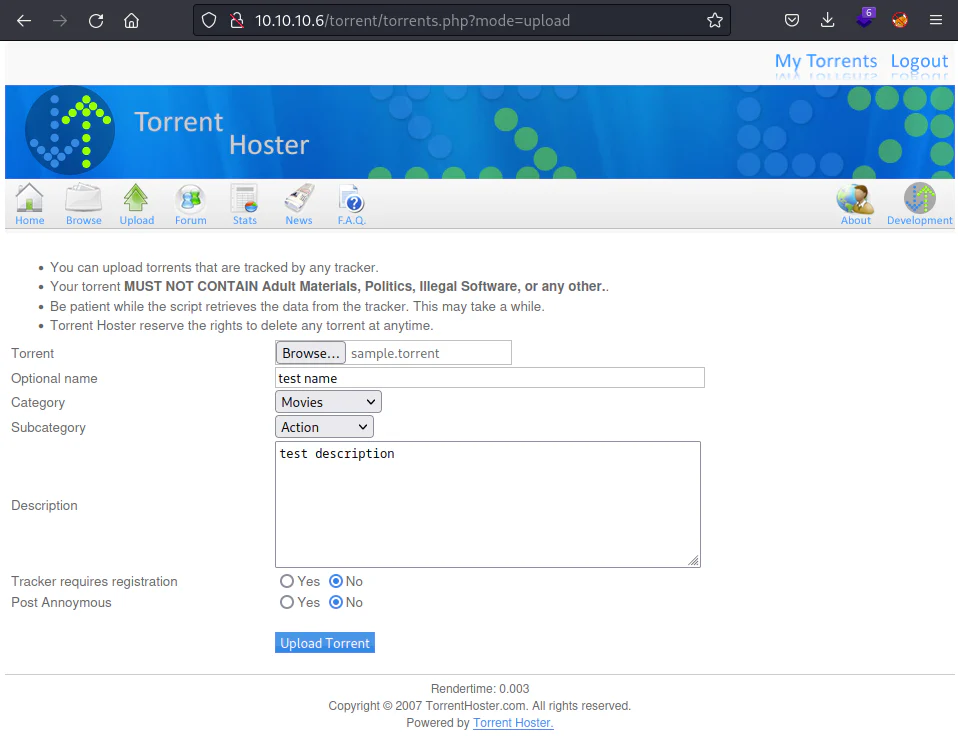Click the Stats nav label

(x=244, y=220)
